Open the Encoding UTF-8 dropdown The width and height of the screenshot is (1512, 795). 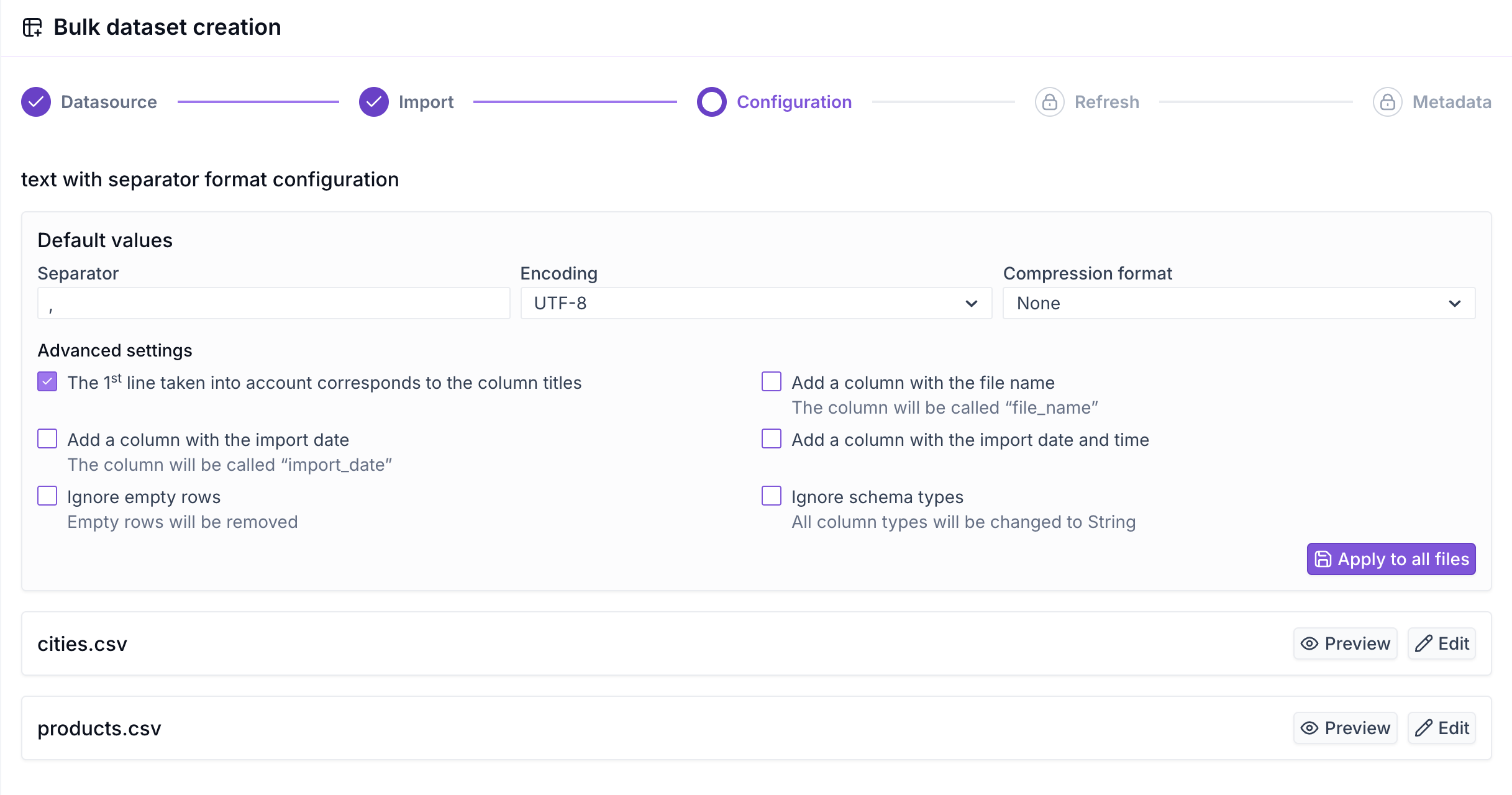pyautogui.click(x=756, y=303)
